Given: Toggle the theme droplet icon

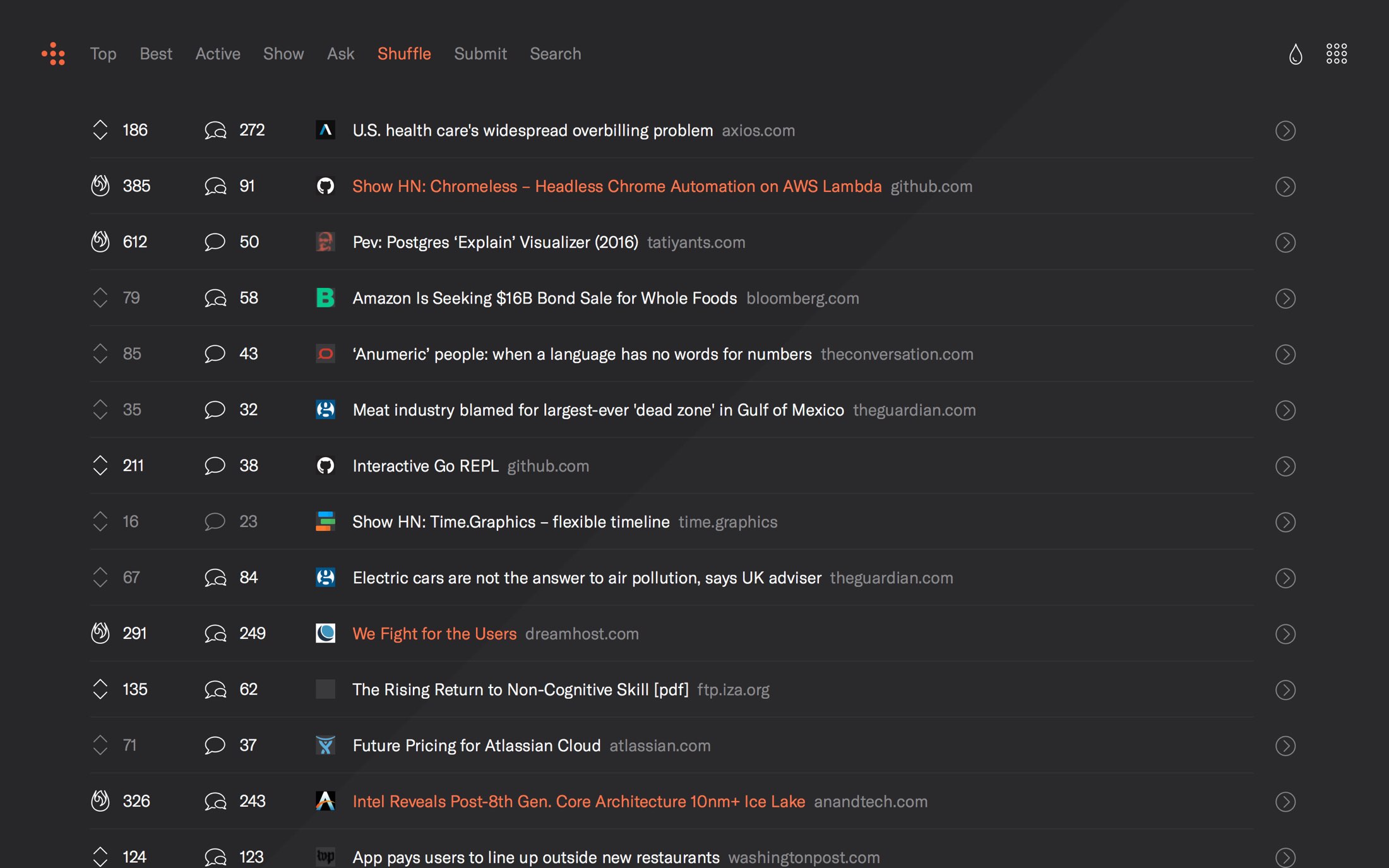Looking at the screenshot, I should [x=1295, y=54].
